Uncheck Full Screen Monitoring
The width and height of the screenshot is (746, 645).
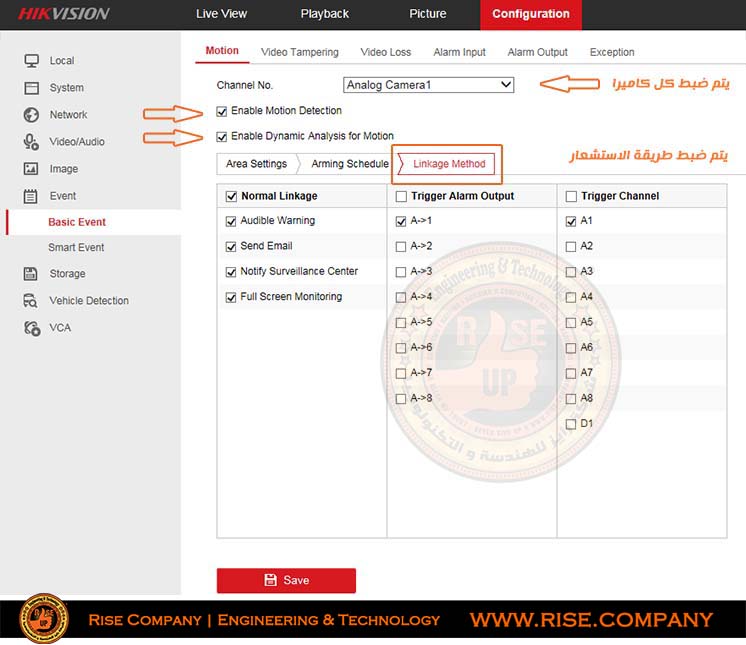coord(231,297)
